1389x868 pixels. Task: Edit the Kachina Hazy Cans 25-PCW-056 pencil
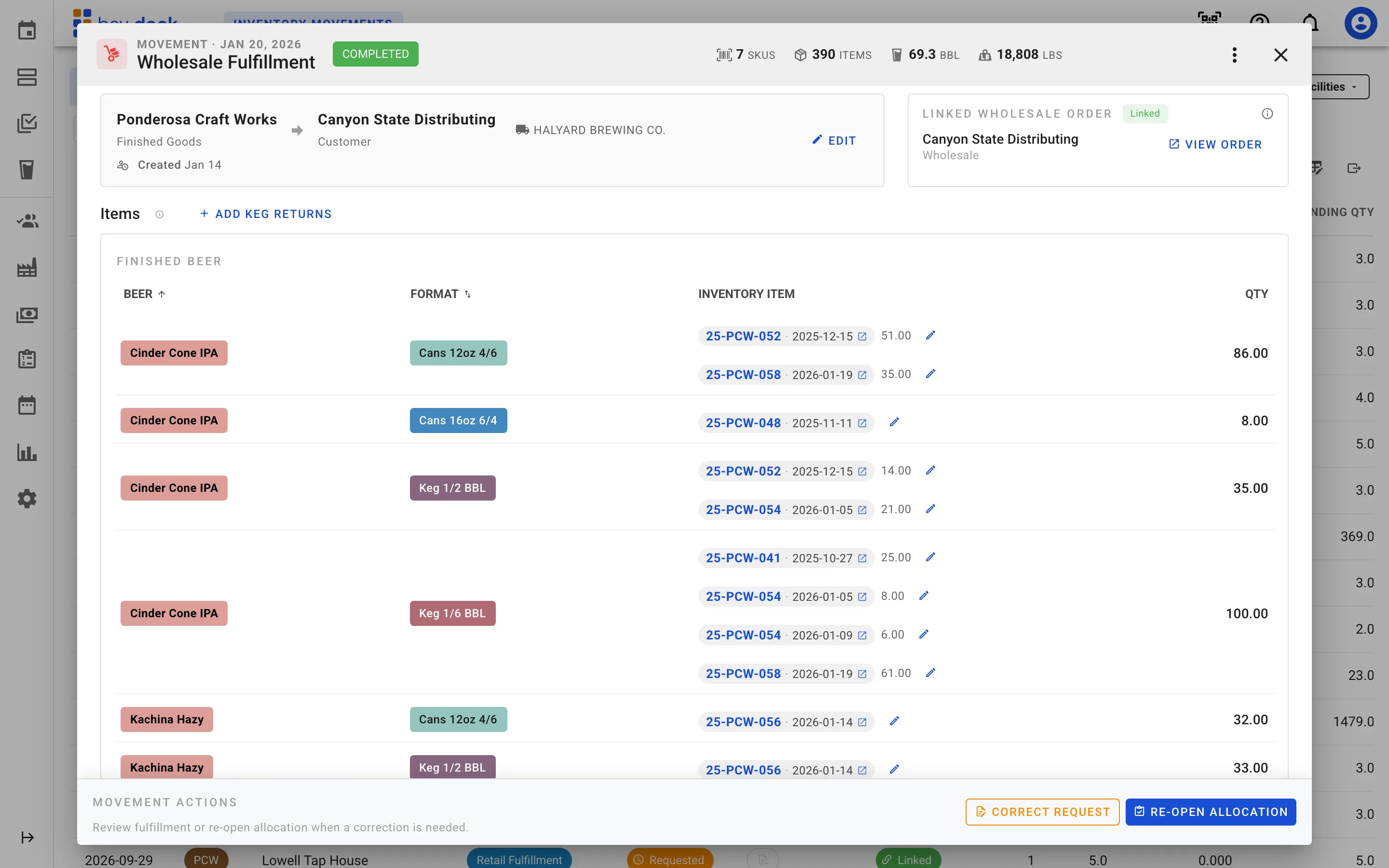point(894,721)
